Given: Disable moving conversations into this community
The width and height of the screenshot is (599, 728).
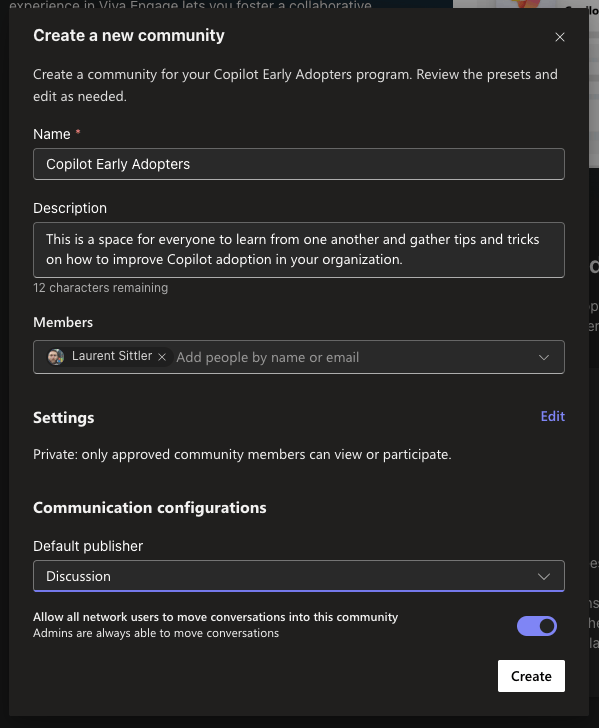Looking at the screenshot, I should (537, 626).
